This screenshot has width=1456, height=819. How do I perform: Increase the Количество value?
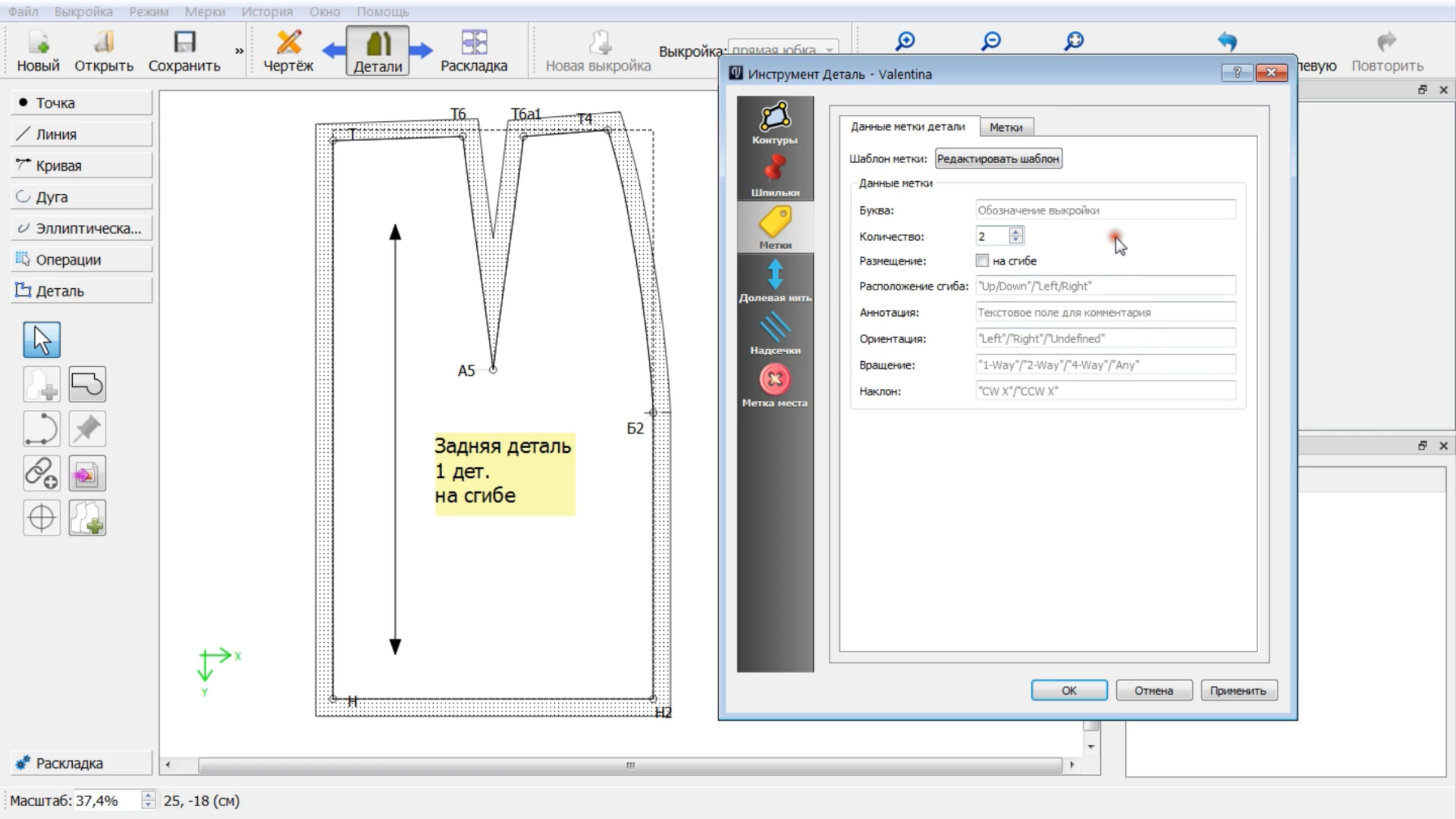pyautogui.click(x=1016, y=232)
